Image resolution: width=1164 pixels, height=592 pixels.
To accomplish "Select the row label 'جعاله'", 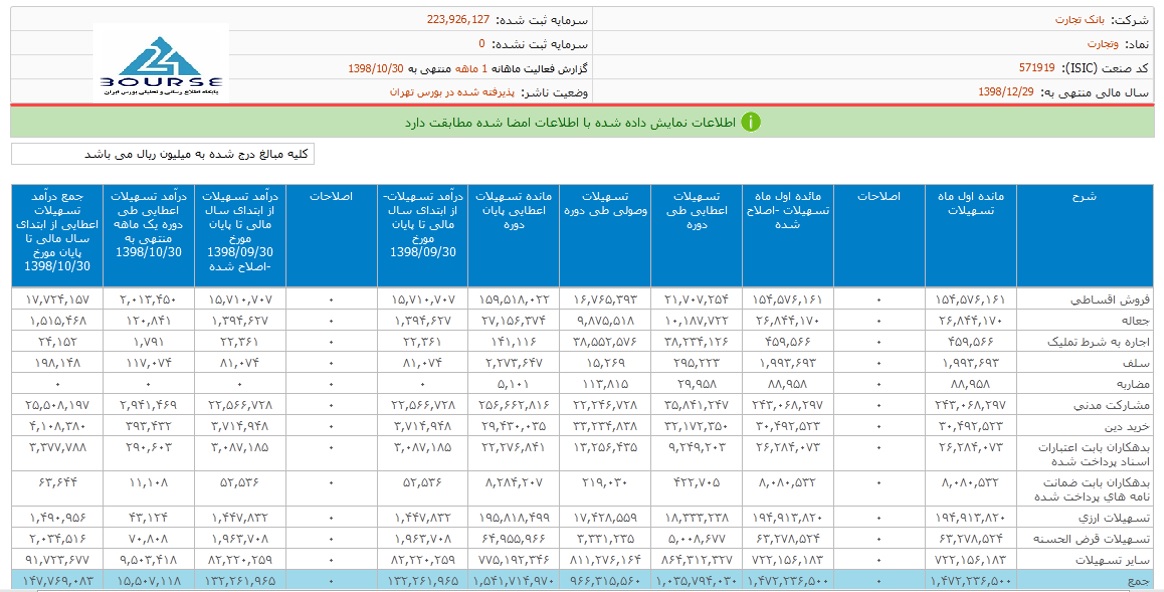I will [1134, 321].
